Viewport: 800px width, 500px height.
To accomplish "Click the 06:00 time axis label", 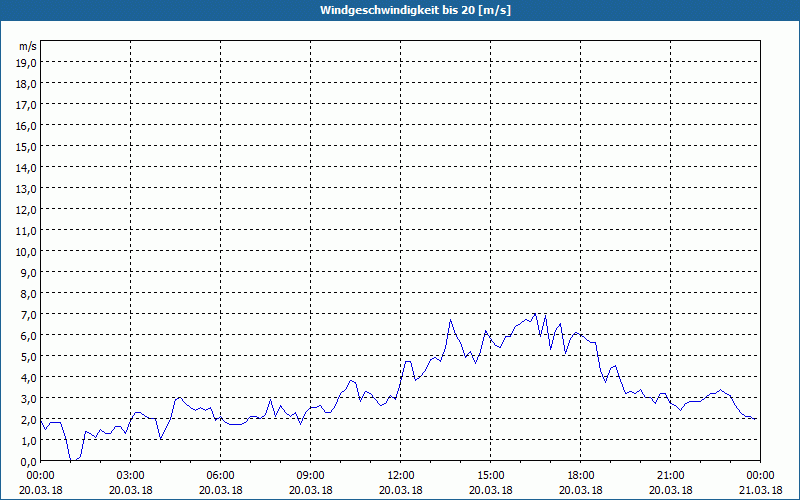I will pos(220,476).
